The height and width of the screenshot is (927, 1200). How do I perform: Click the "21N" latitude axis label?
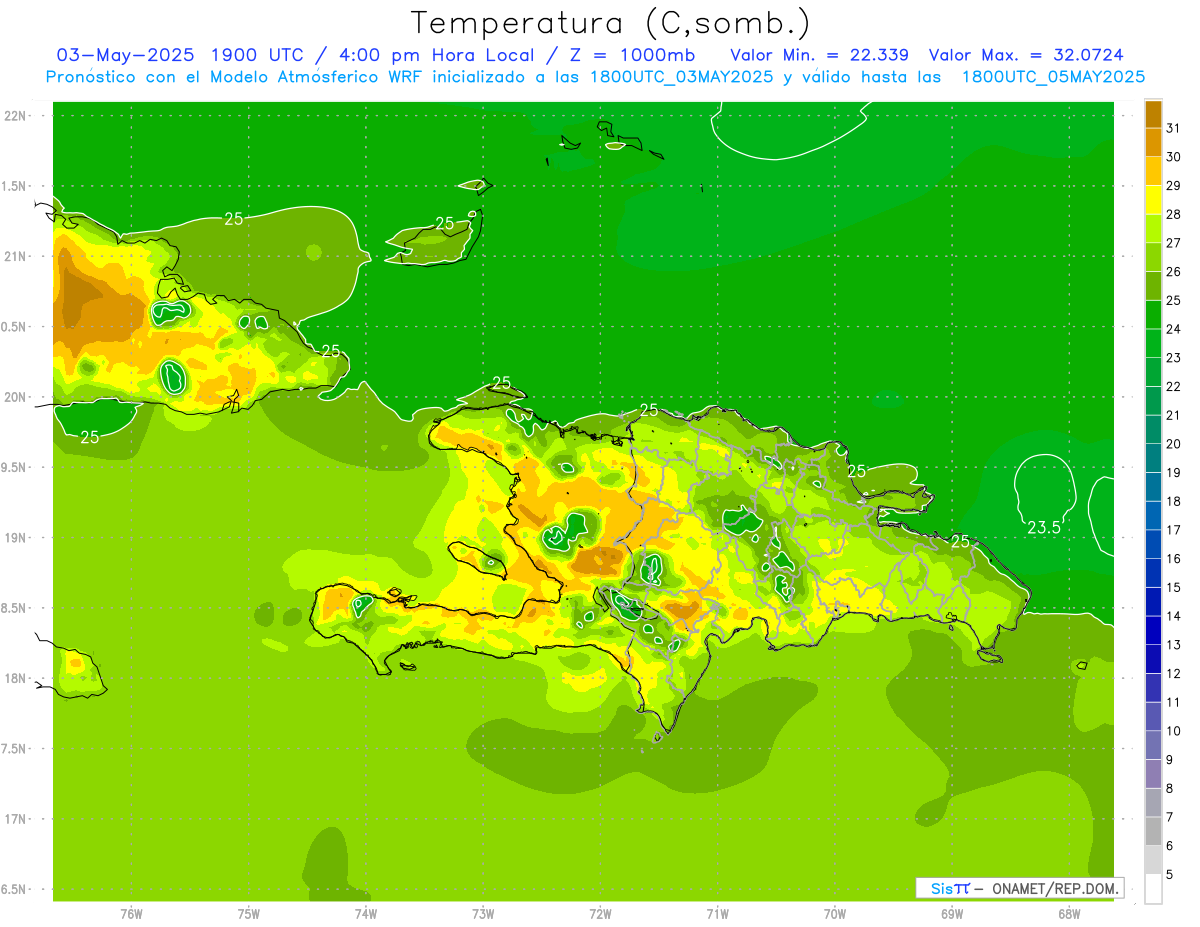coord(15,256)
